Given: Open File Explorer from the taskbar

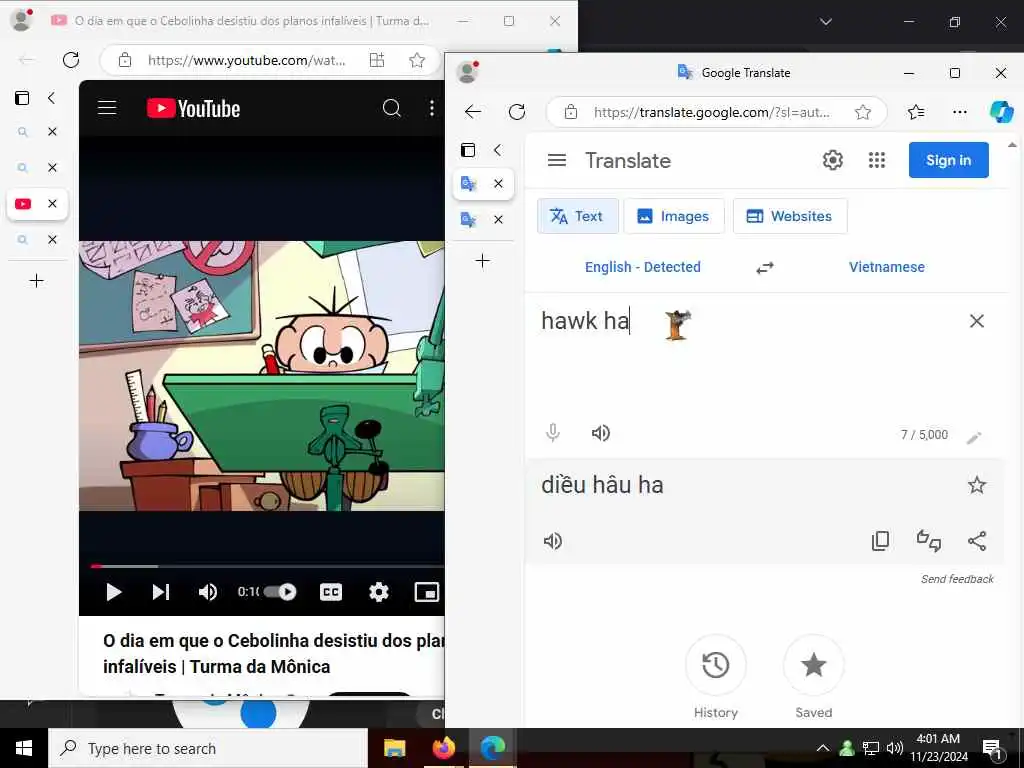Looking at the screenshot, I should [394, 748].
